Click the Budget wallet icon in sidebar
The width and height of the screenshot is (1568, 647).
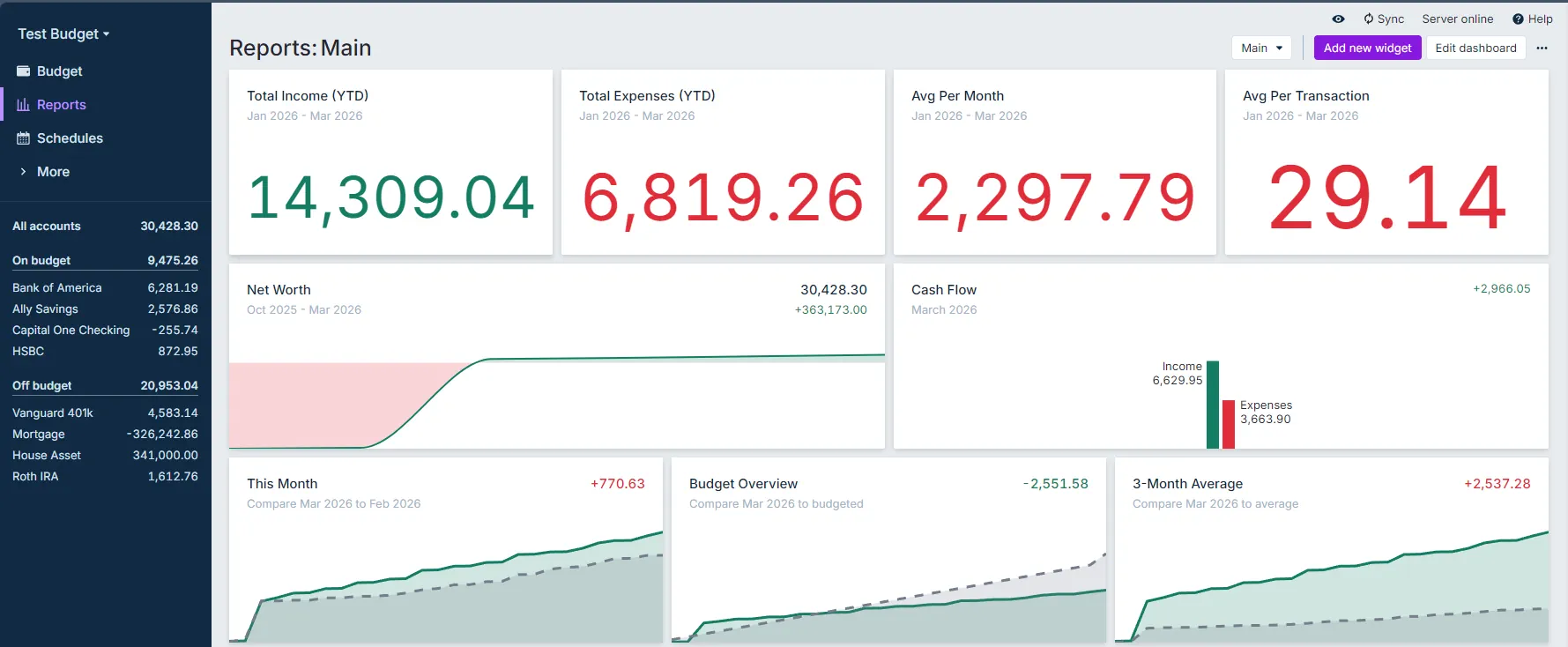click(24, 71)
